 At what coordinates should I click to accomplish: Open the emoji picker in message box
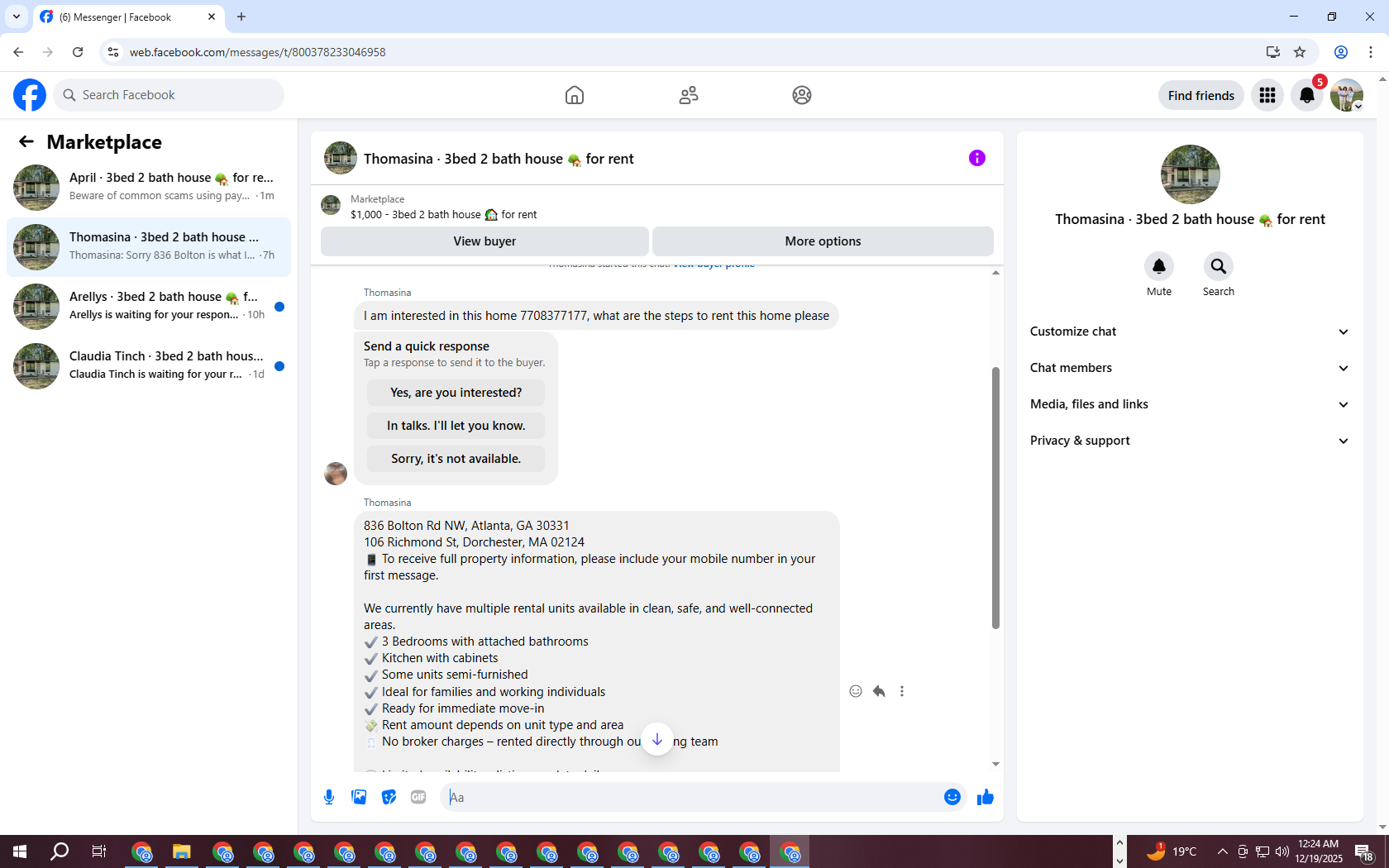[x=952, y=797]
